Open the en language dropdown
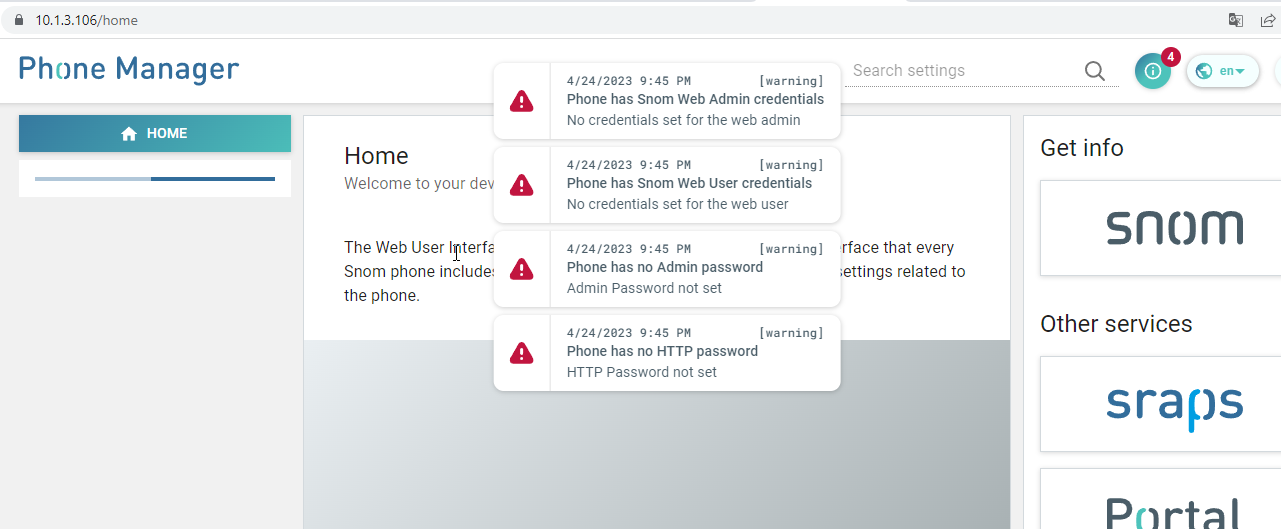The image size is (1281, 529). 1223,71
